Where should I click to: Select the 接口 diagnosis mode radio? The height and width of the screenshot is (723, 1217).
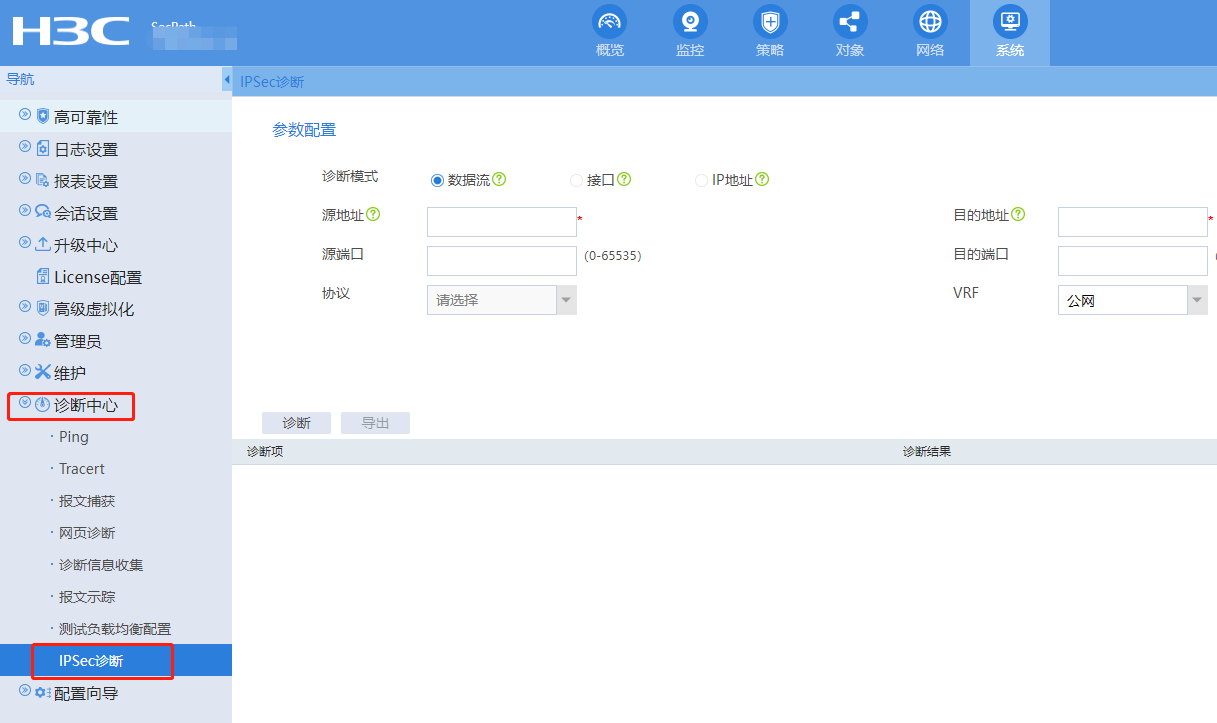576,181
